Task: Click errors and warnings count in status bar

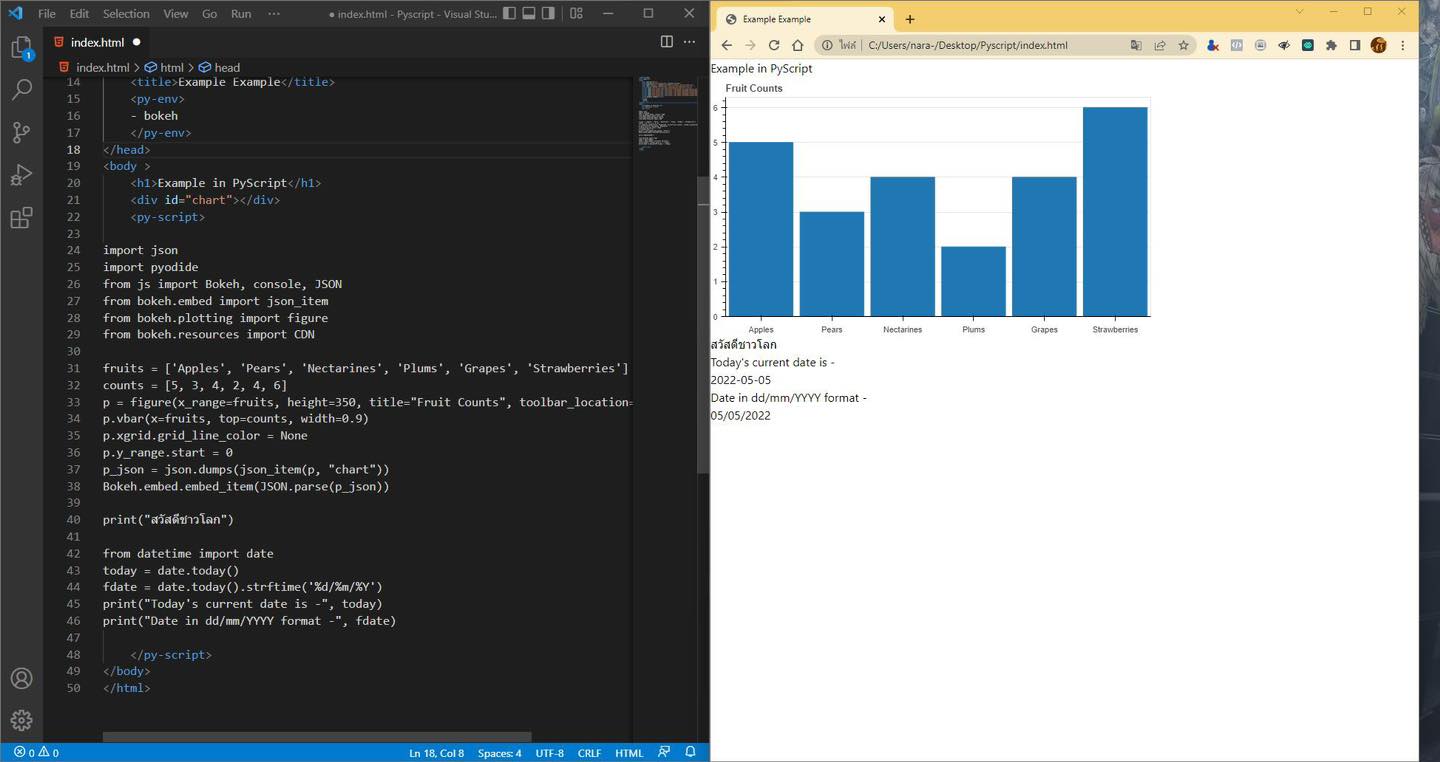Action: coord(36,752)
